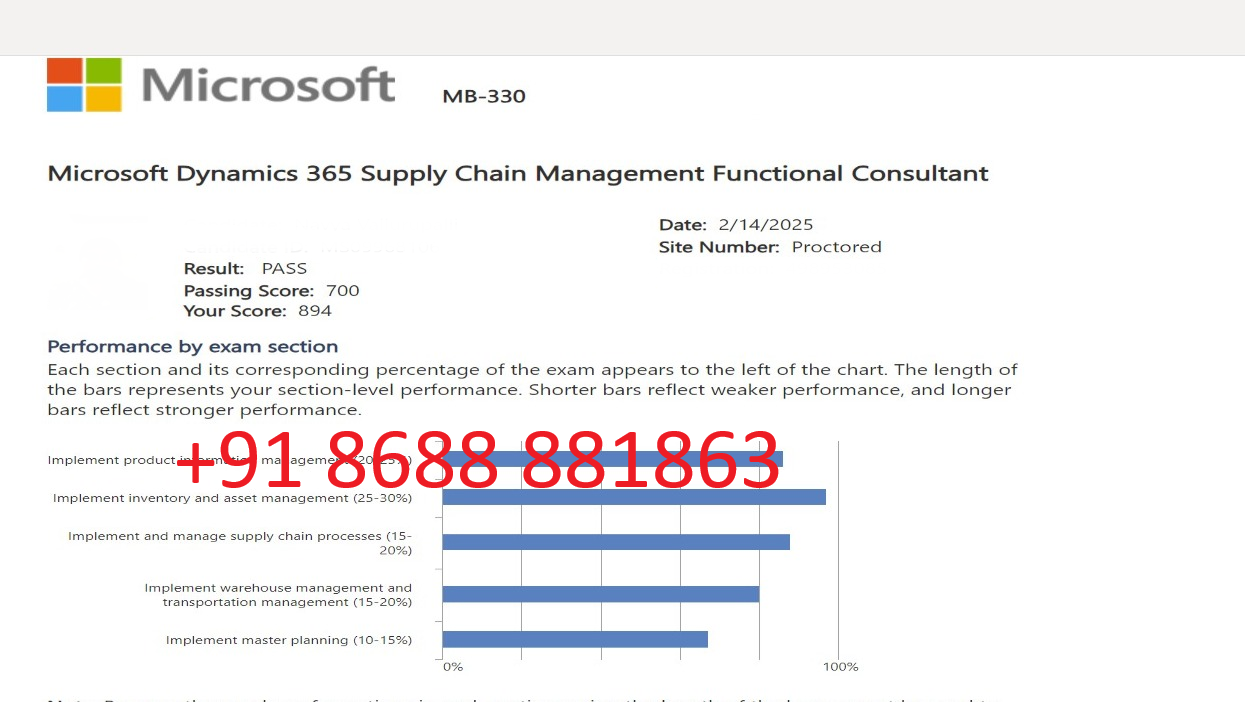This screenshot has width=1245, height=702.
Task: Click the Performance by exam section heading
Action: pos(193,347)
